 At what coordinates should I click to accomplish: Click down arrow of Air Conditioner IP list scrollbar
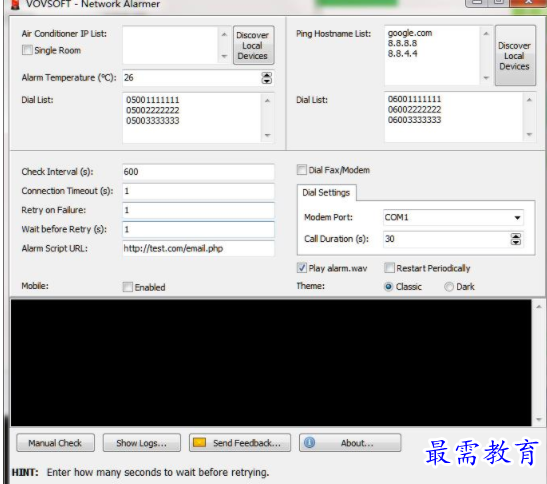click(x=224, y=56)
